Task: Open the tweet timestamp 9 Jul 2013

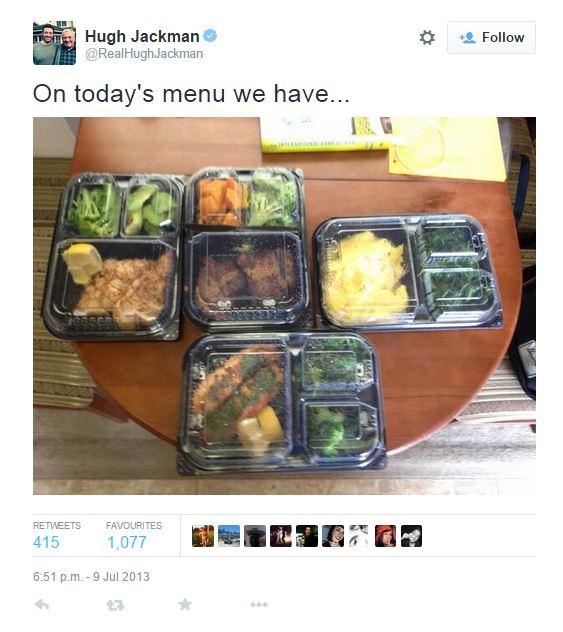Action: coord(91,576)
